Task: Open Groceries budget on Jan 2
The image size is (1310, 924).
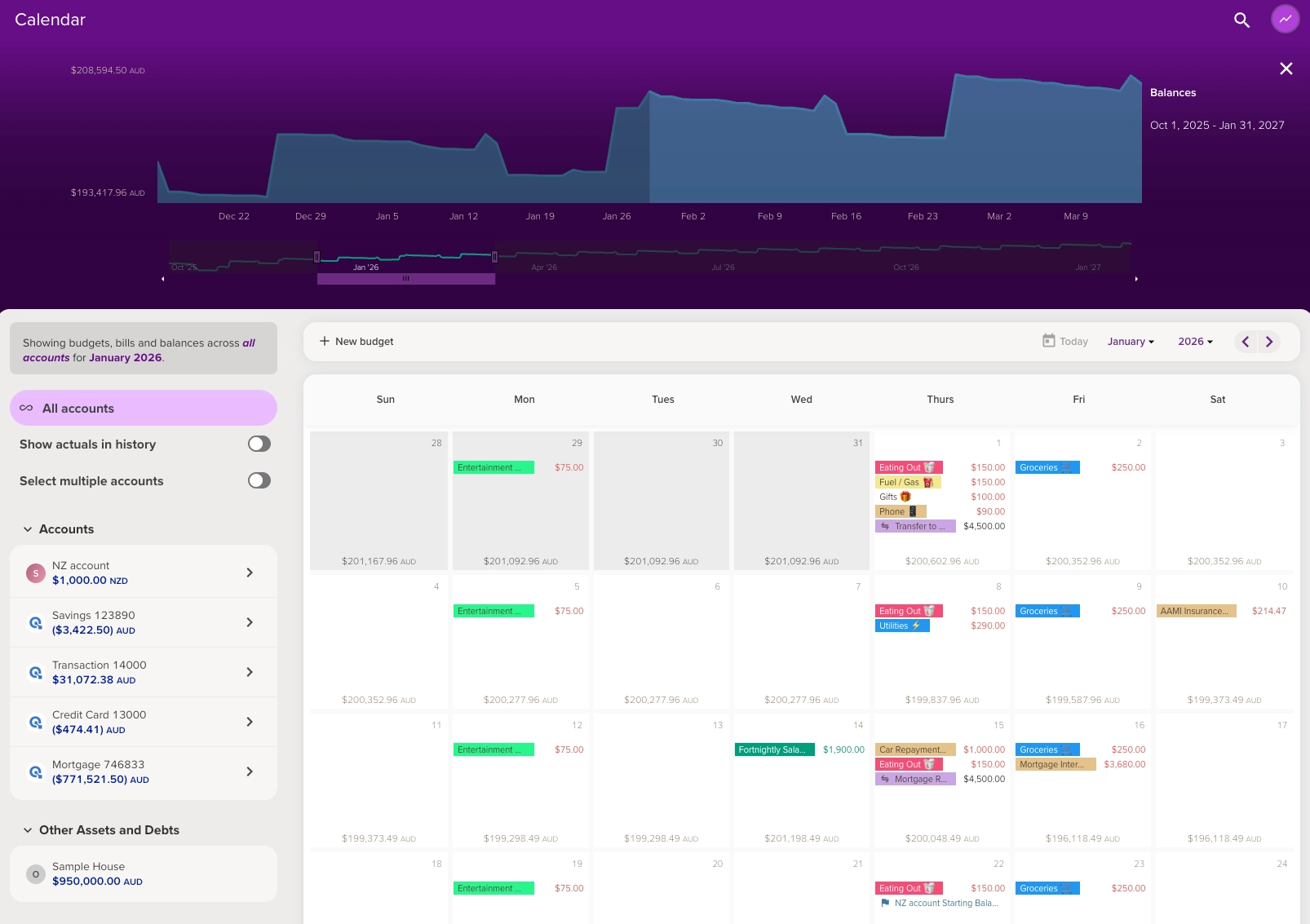Action: tap(1047, 467)
